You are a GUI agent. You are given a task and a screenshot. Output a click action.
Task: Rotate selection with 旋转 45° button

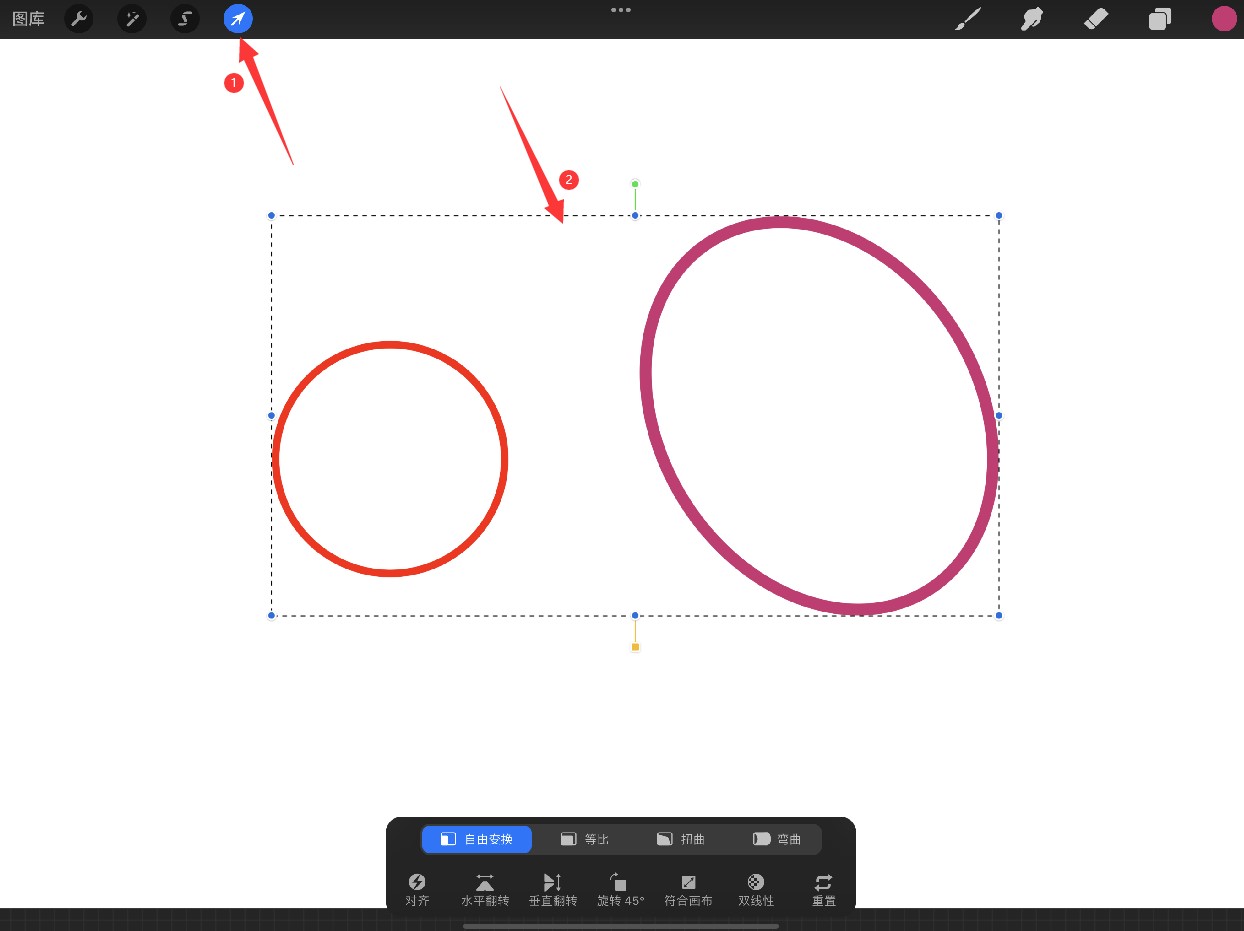tap(620, 889)
